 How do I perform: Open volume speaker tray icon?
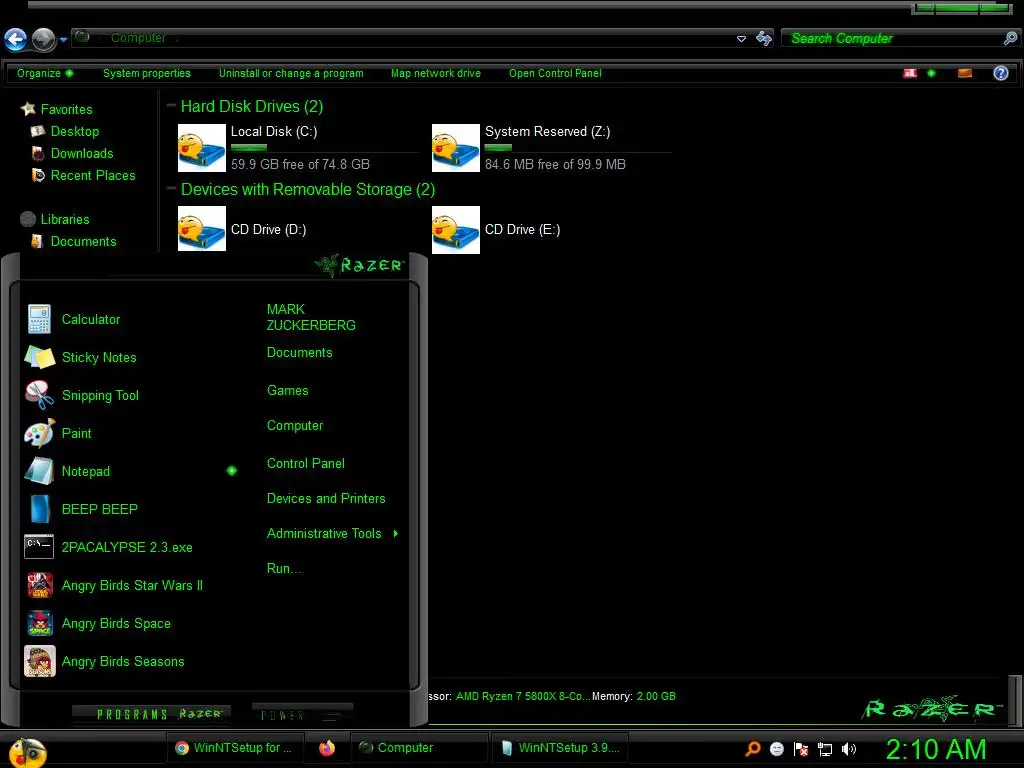pos(849,748)
